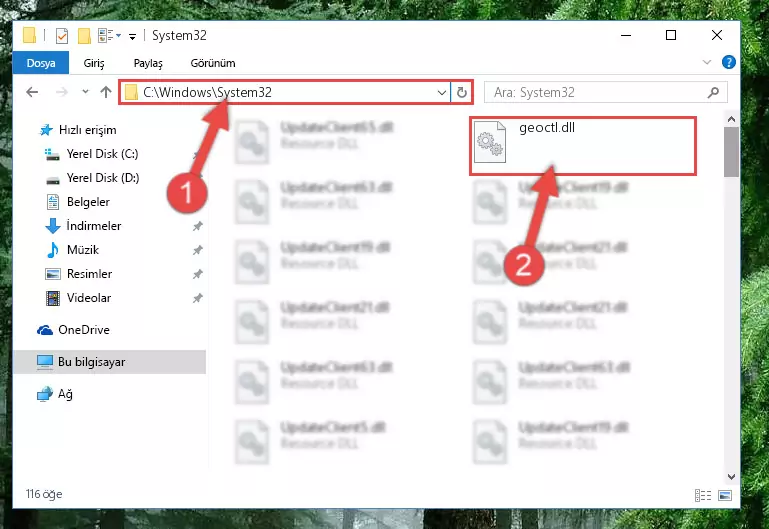Go forward with the right arrow
Image resolution: width=769 pixels, height=529 pixels.
click(62, 92)
